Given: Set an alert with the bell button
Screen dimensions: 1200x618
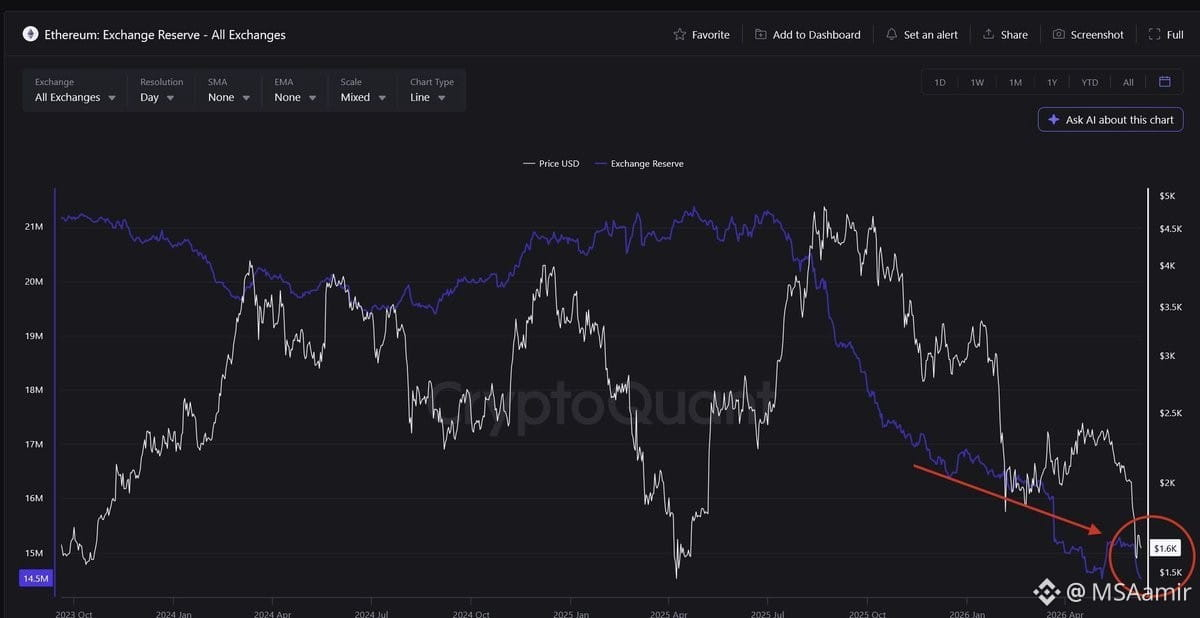Looking at the screenshot, I should tap(921, 34).
